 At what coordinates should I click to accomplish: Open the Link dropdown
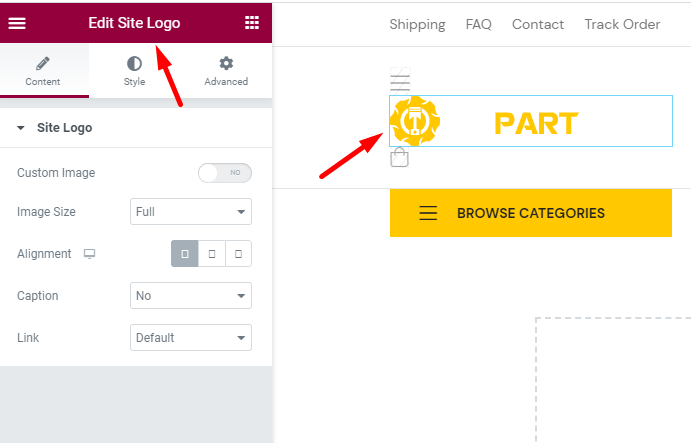tap(191, 338)
